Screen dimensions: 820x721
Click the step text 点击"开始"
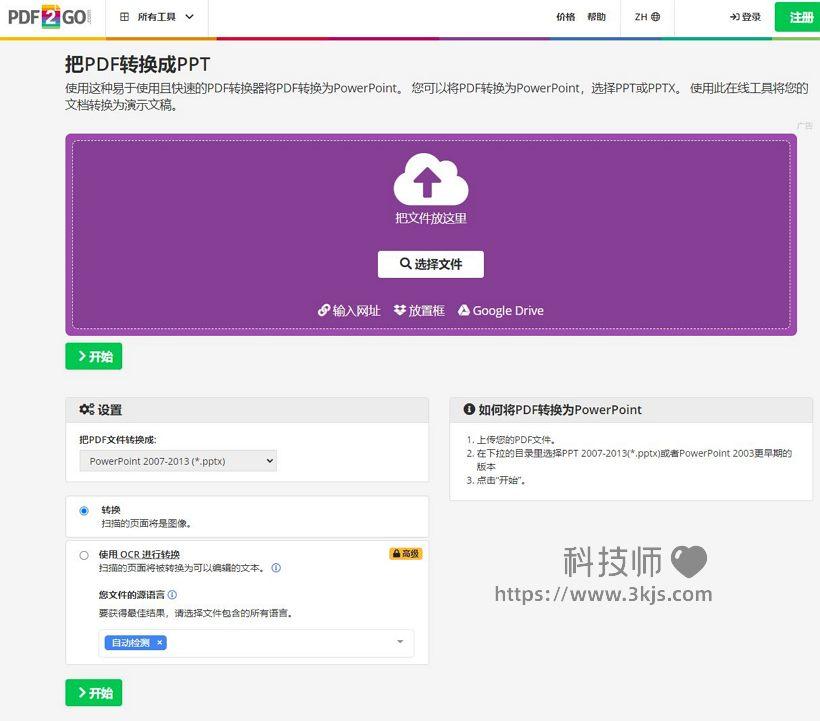pos(502,480)
